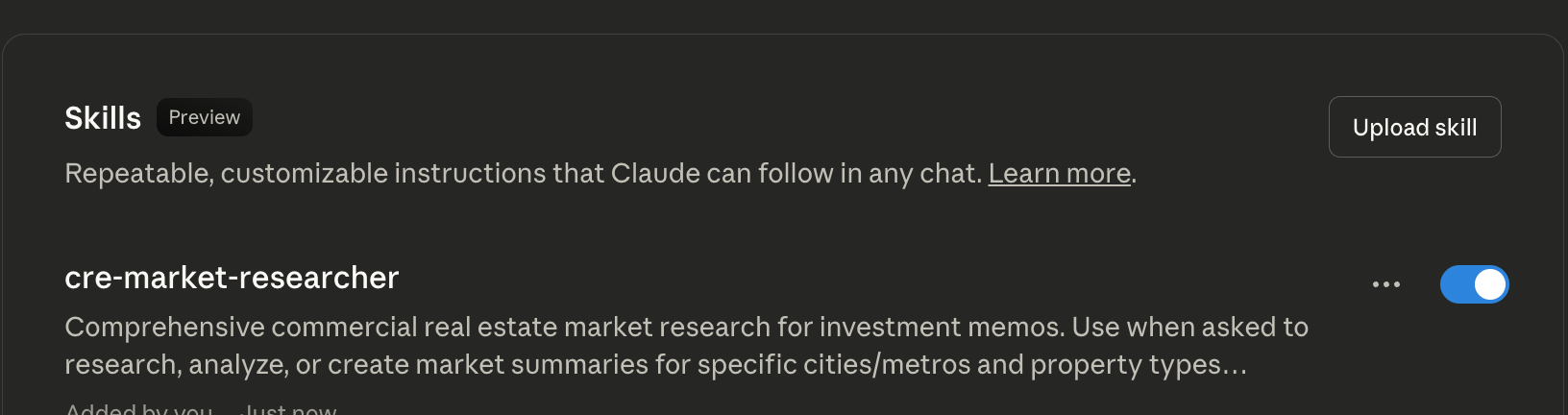The image size is (1568, 415).
Task: Click the 'Added by you' label
Action: (139, 409)
